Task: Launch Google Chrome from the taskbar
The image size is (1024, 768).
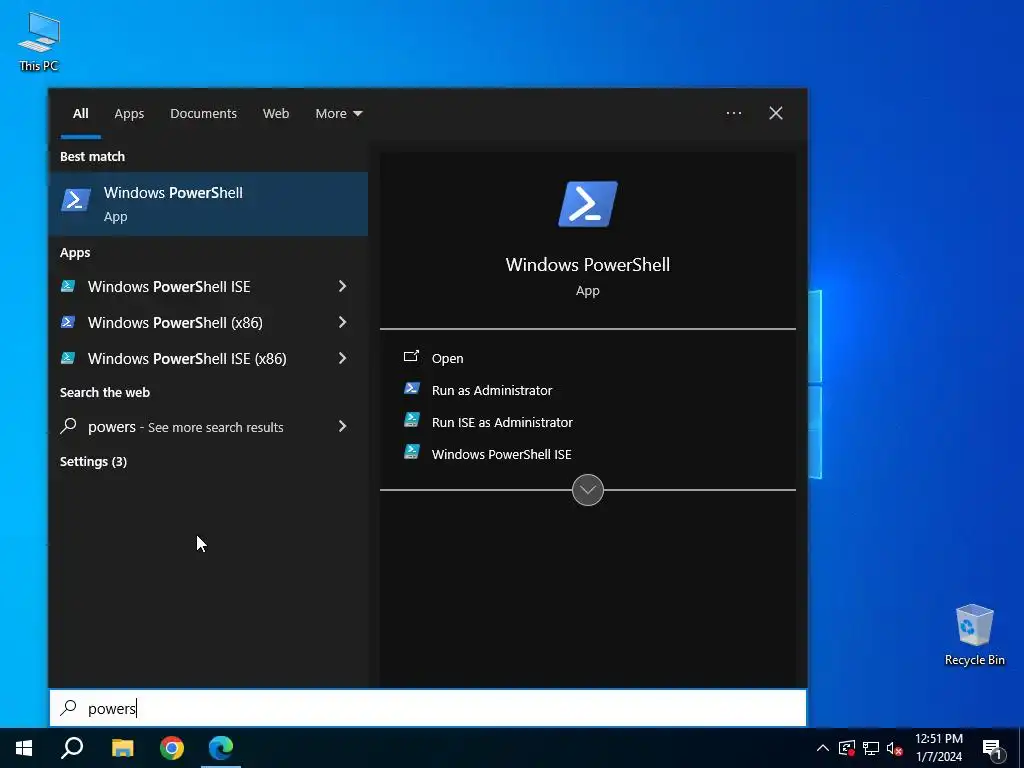Action: click(x=172, y=748)
